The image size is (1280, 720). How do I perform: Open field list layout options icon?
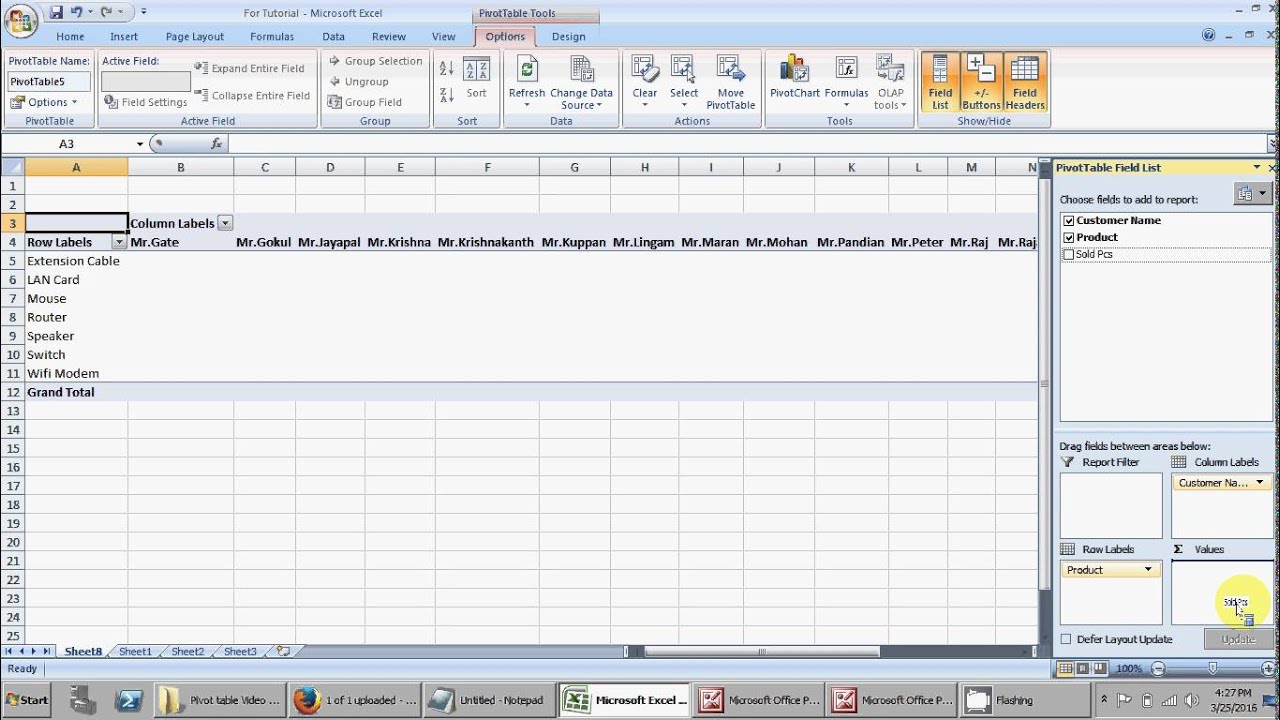point(1251,194)
